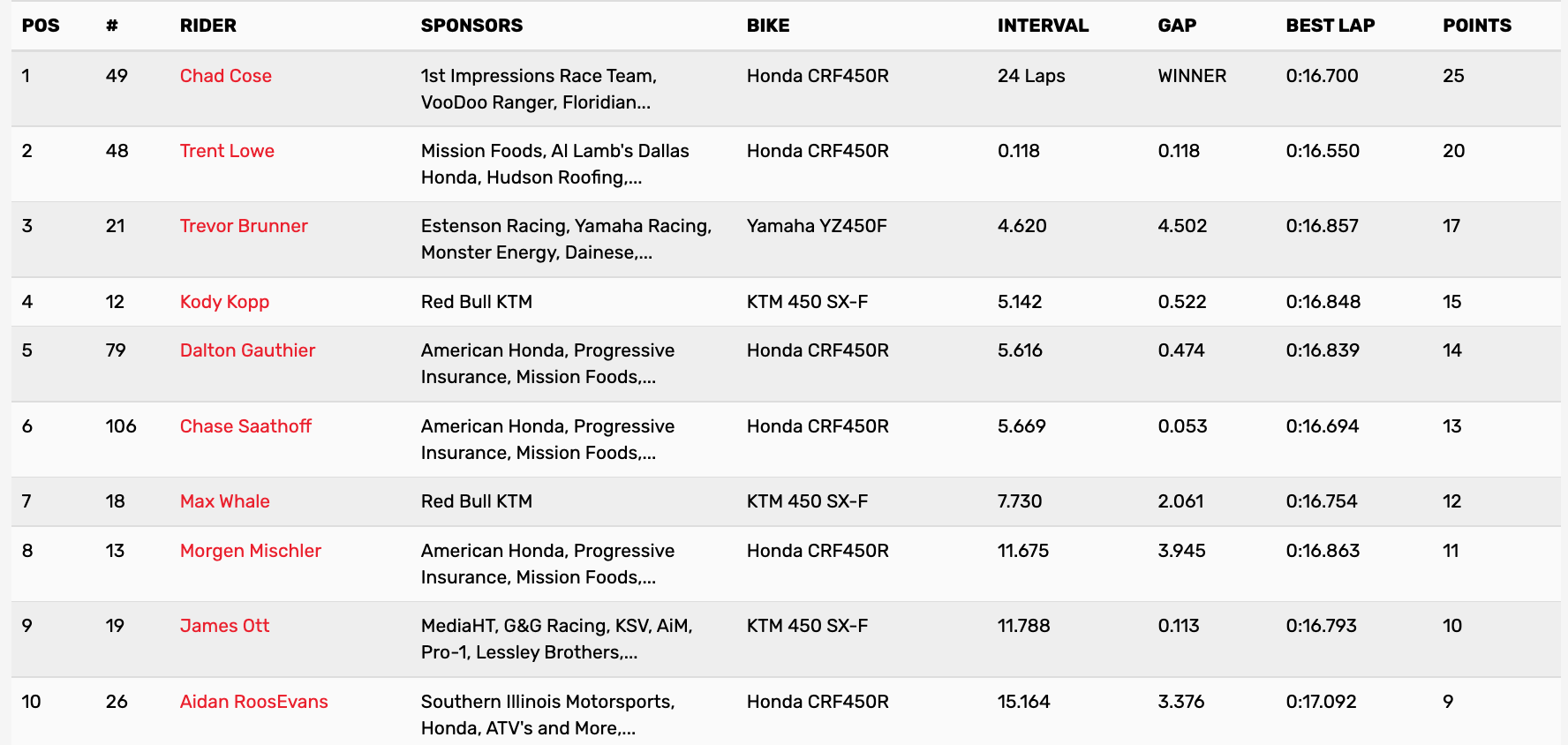This screenshot has width=1568, height=745.
Task: Select rider Kody Kopp link
Action: [x=224, y=302]
